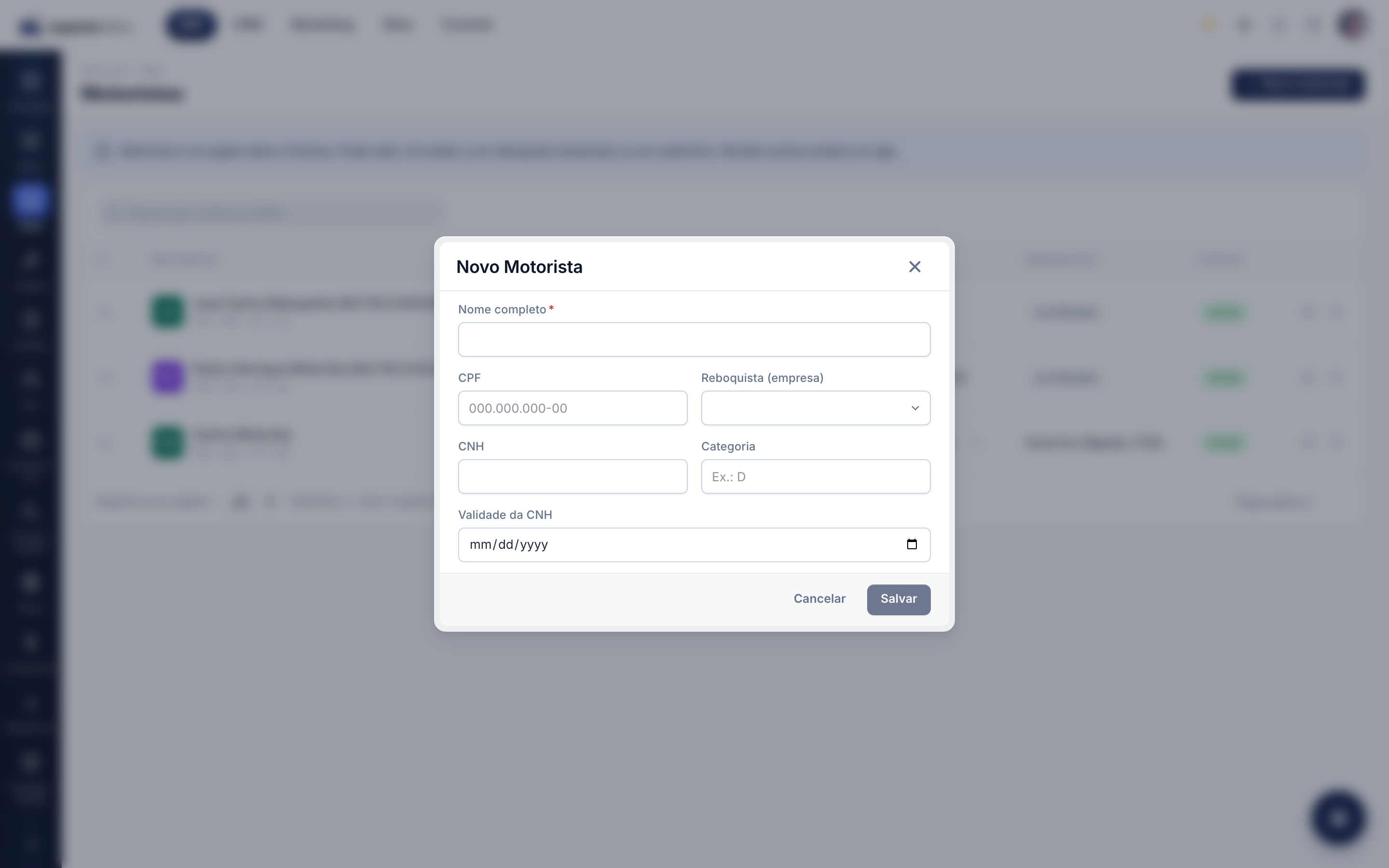The height and width of the screenshot is (868, 1389).
Task: Click the round floating button at bottom right
Action: coord(1338,819)
